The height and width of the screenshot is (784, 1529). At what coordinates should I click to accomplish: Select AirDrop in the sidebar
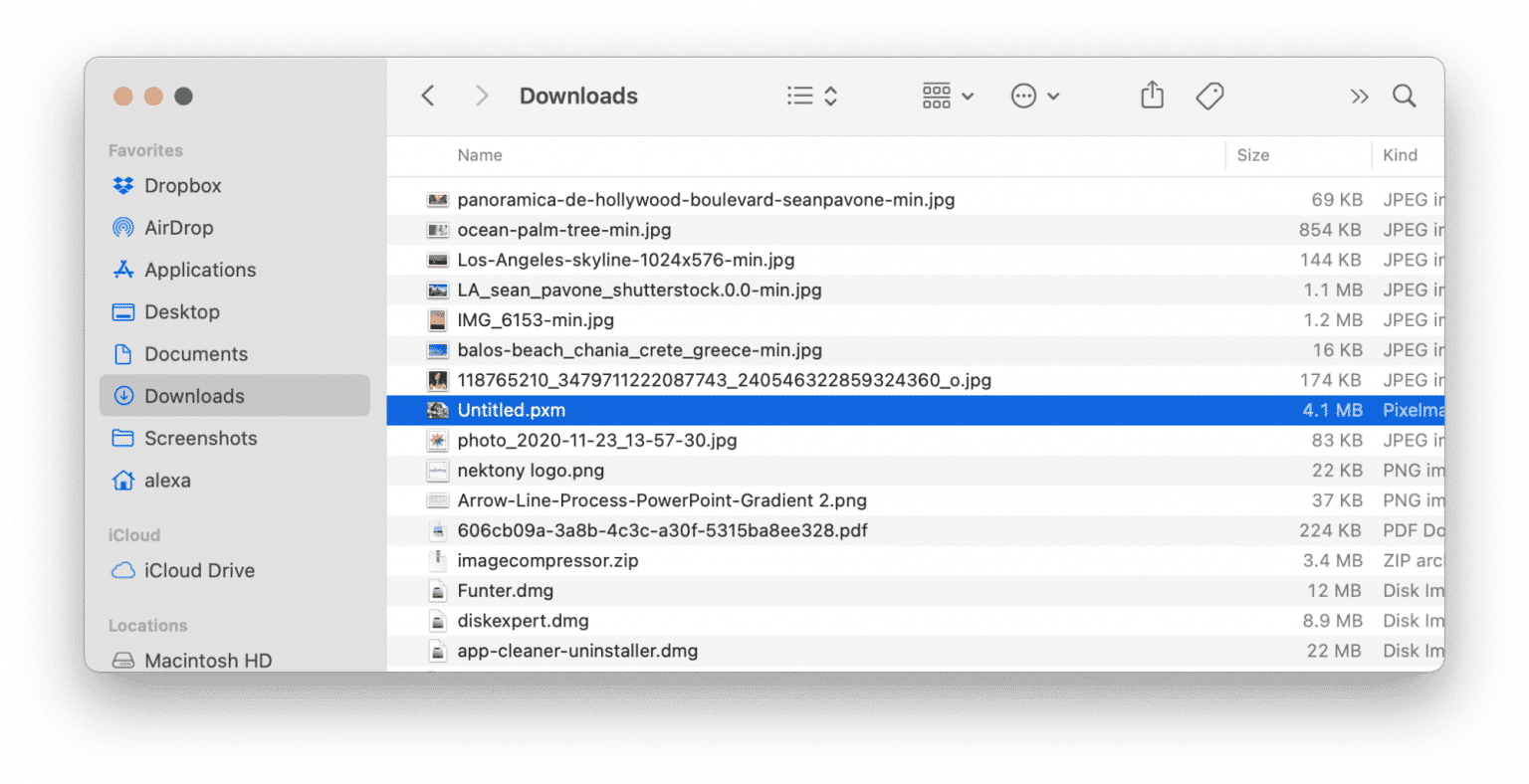pyautogui.click(x=177, y=227)
